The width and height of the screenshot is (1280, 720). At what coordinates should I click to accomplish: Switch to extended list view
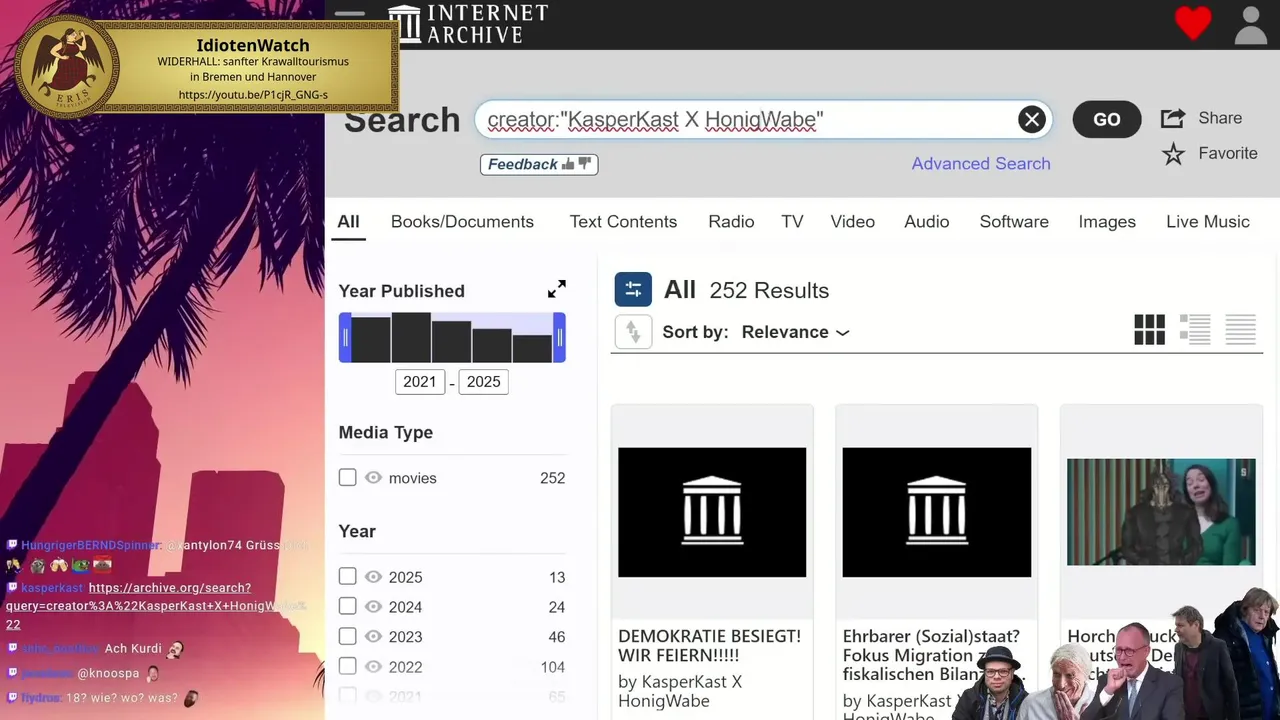[1195, 330]
